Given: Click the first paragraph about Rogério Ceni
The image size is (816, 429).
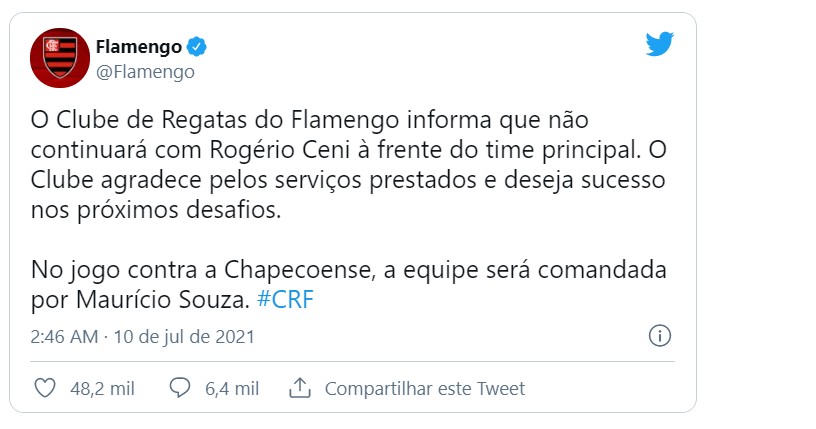Looking at the screenshot, I should [x=349, y=165].
